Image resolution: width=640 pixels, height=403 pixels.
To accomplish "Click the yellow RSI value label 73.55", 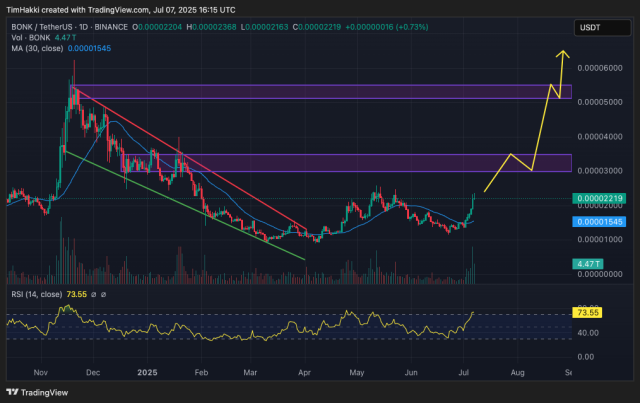I will [x=588, y=313].
